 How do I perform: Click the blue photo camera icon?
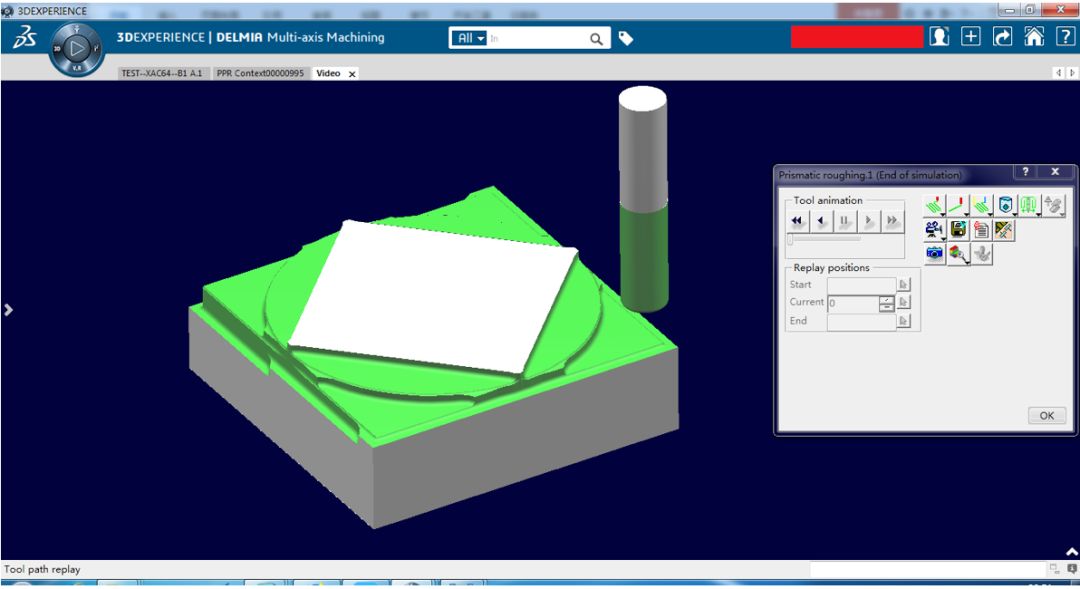click(x=935, y=253)
